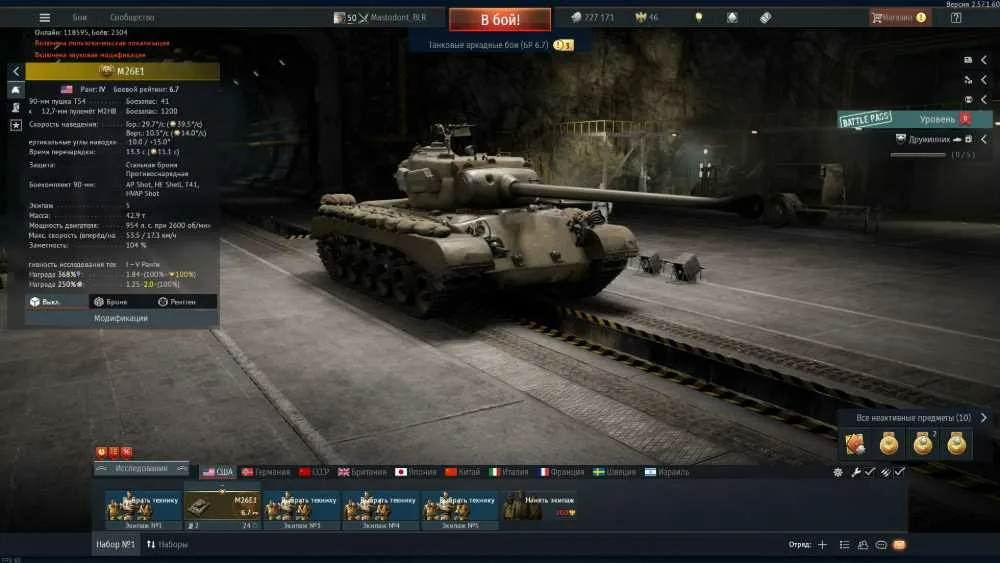Image resolution: width=1000 pixels, height=563 pixels.
Task: Click the light bulb icon in top bar
Action: tap(699, 18)
